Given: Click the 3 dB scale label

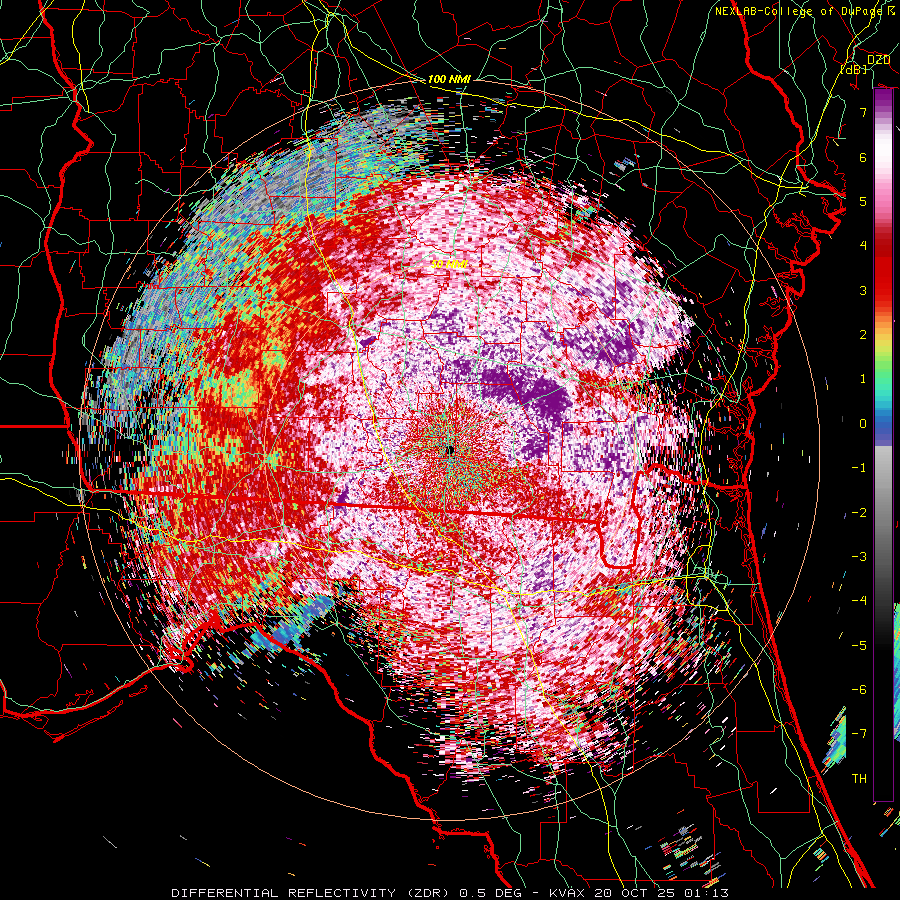Looking at the screenshot, I should (x=863, y=290).
